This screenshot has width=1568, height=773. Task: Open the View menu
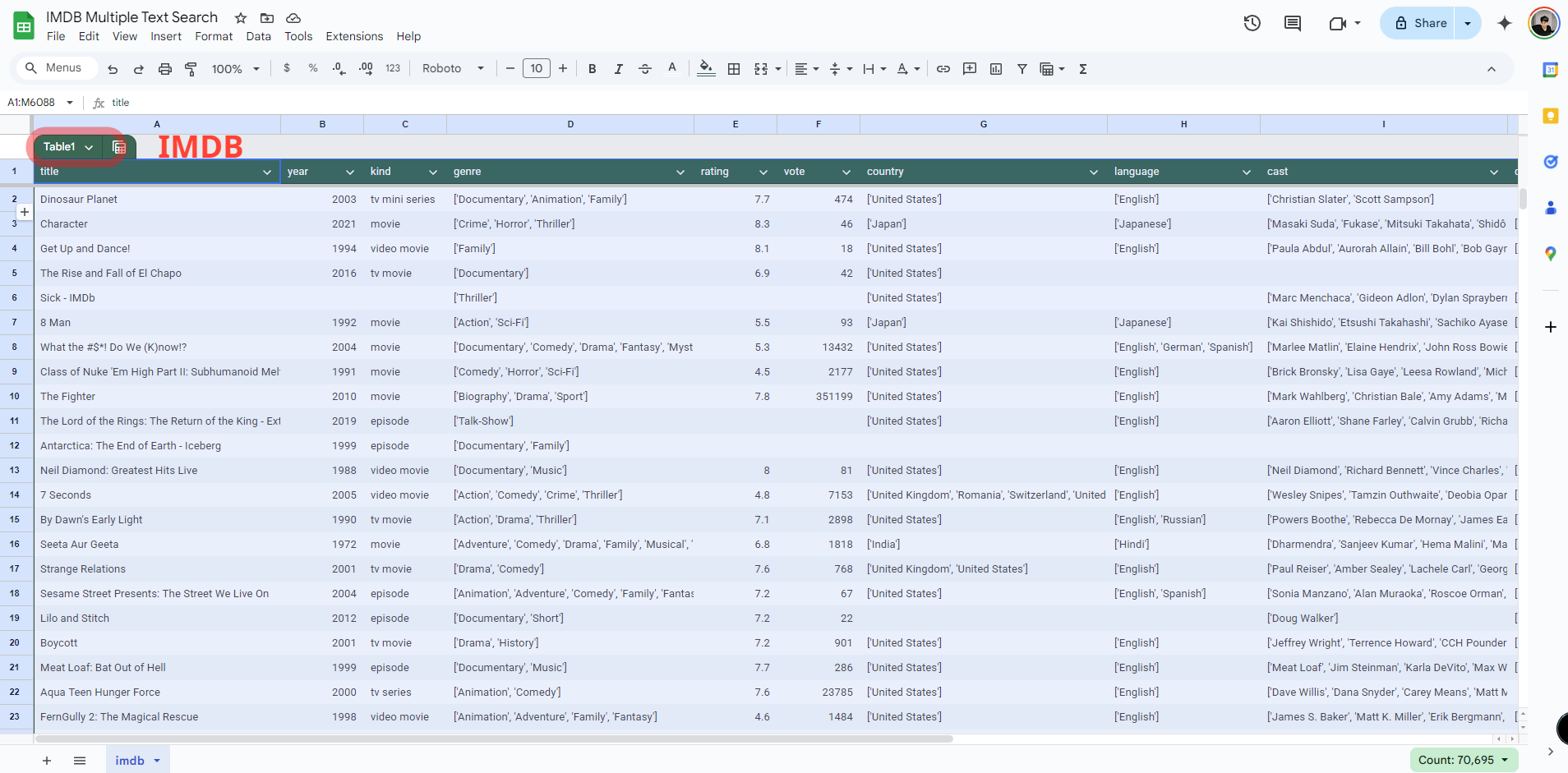[125, 36]
